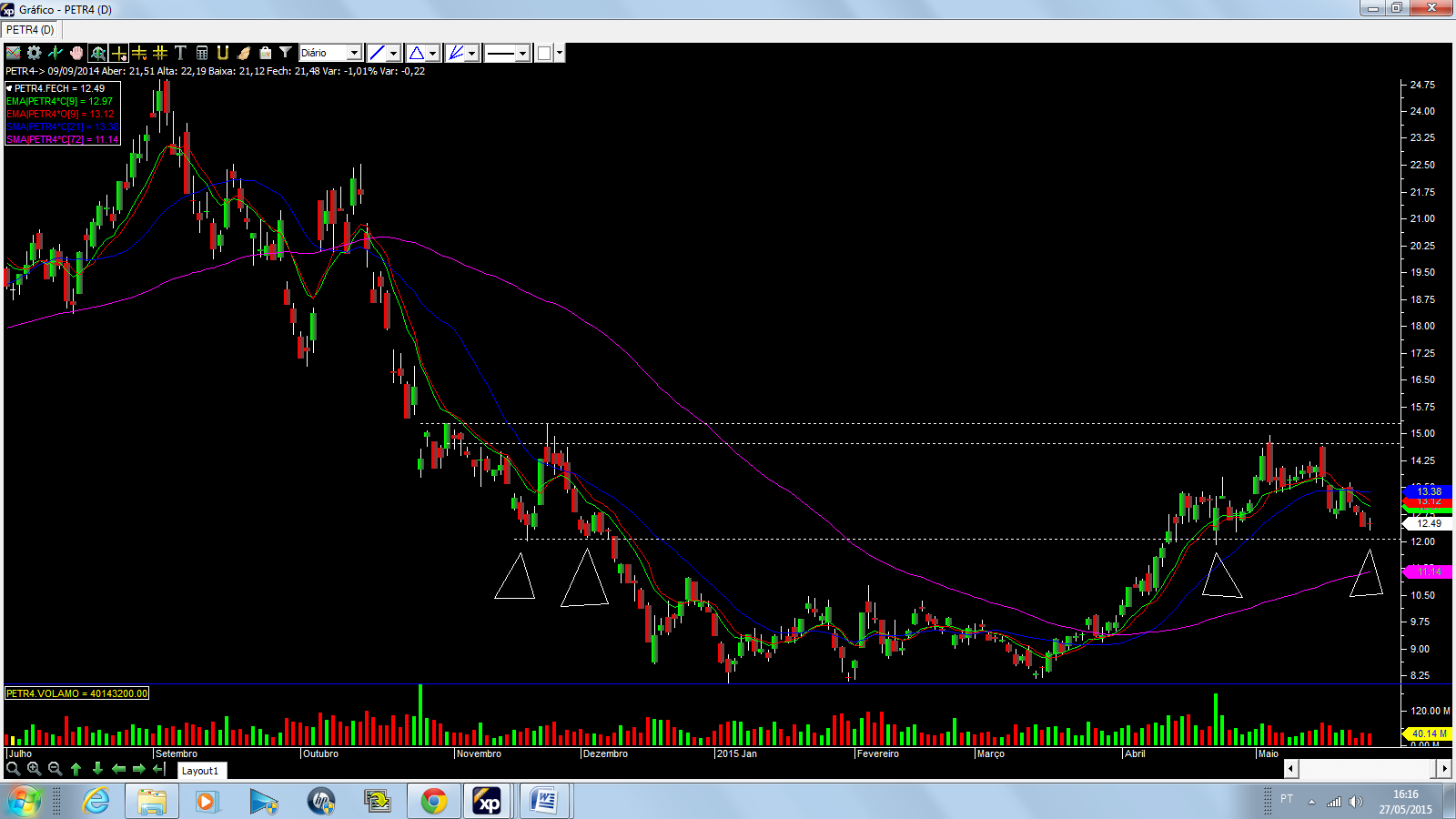Expand the line tool options arrow
This screenshot has width=1456, height=819.
point(394,53)
